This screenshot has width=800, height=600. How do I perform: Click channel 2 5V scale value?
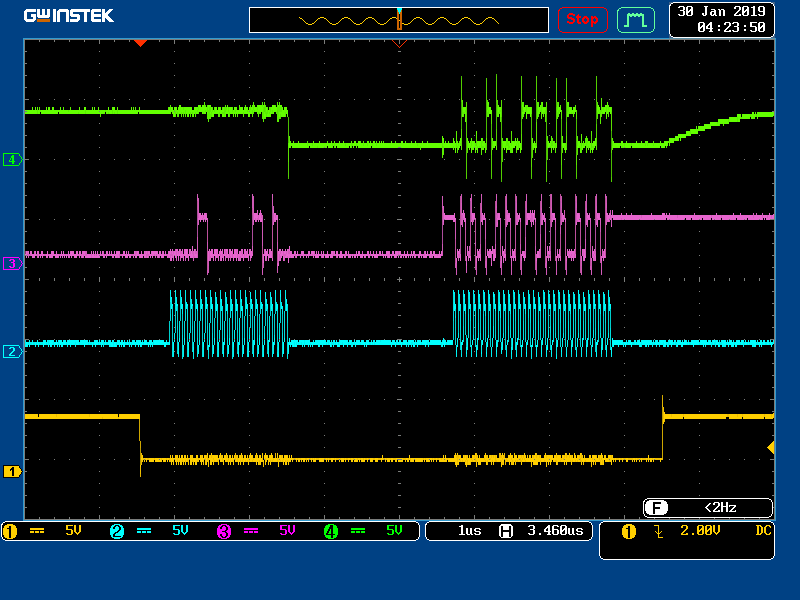pos(180,531)
